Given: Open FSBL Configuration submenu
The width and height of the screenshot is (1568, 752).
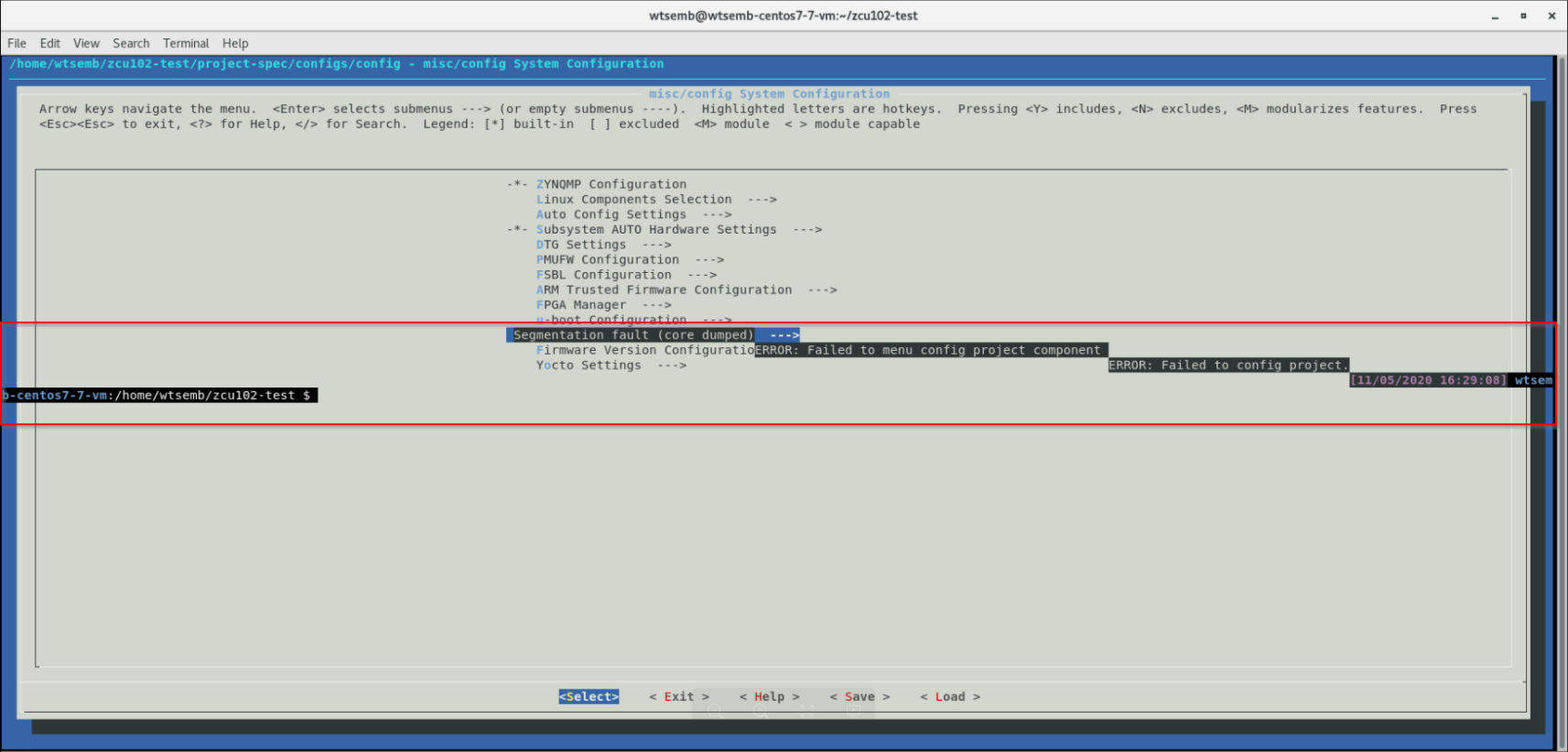Looking at the screenshot, I should [603, 275].
